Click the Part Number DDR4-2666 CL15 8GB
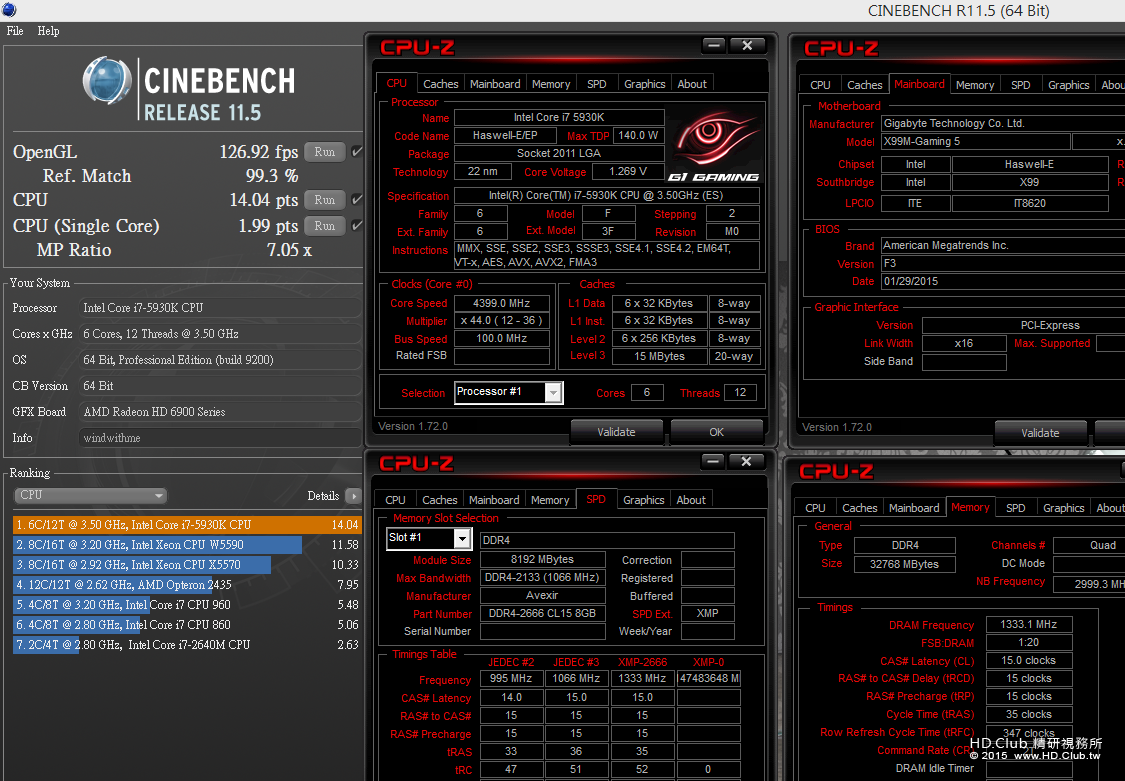1125x781 pixels. coord(542,613)
